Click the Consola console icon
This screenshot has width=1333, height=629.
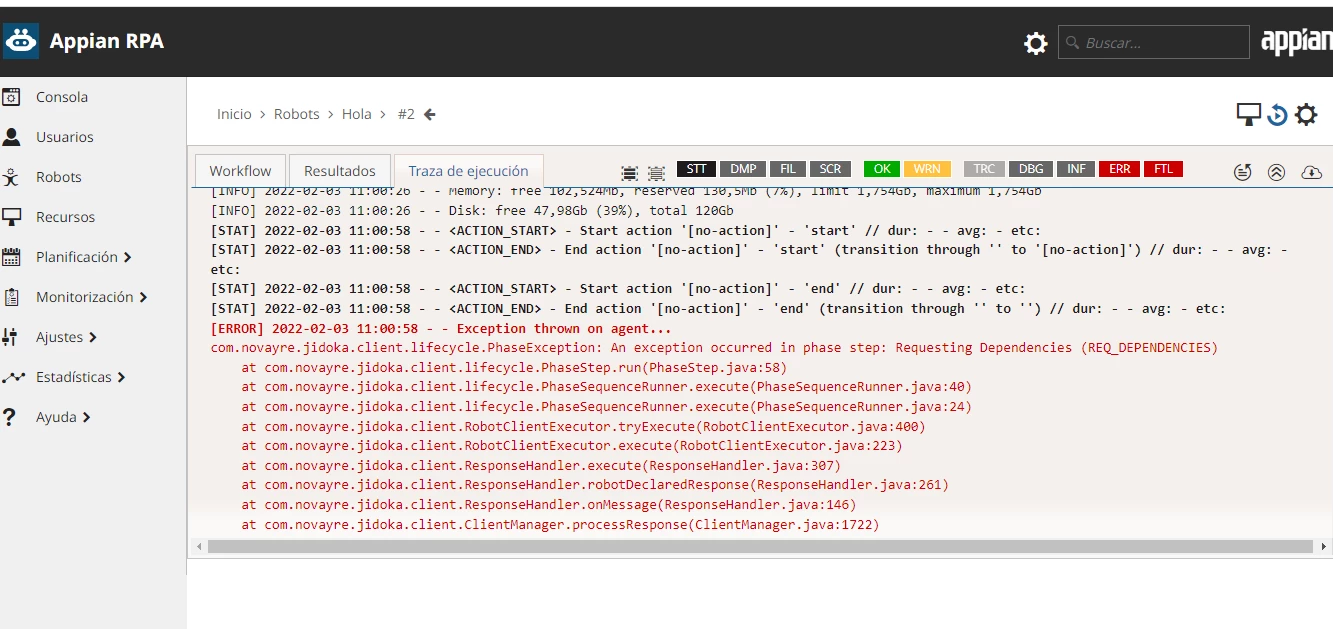tap(11, 97)
